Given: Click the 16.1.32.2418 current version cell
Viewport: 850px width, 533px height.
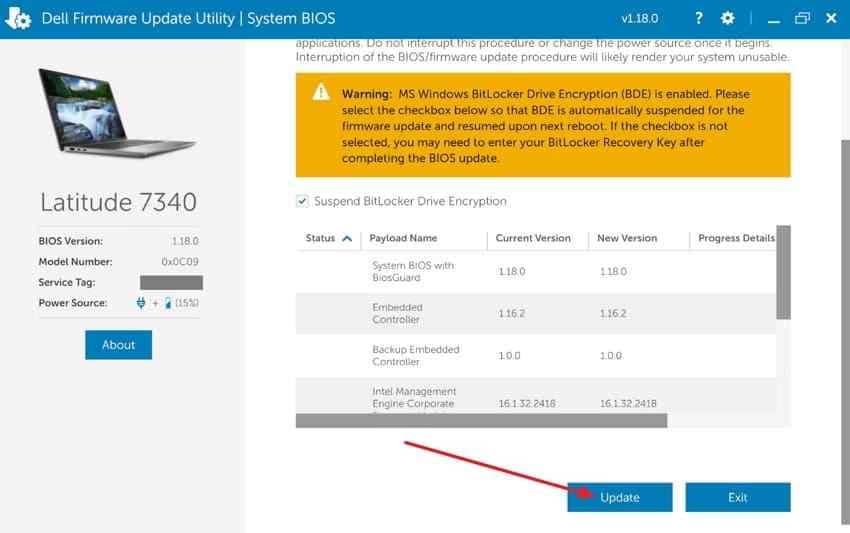Looking at the screenshot, I should pos(526,403).
